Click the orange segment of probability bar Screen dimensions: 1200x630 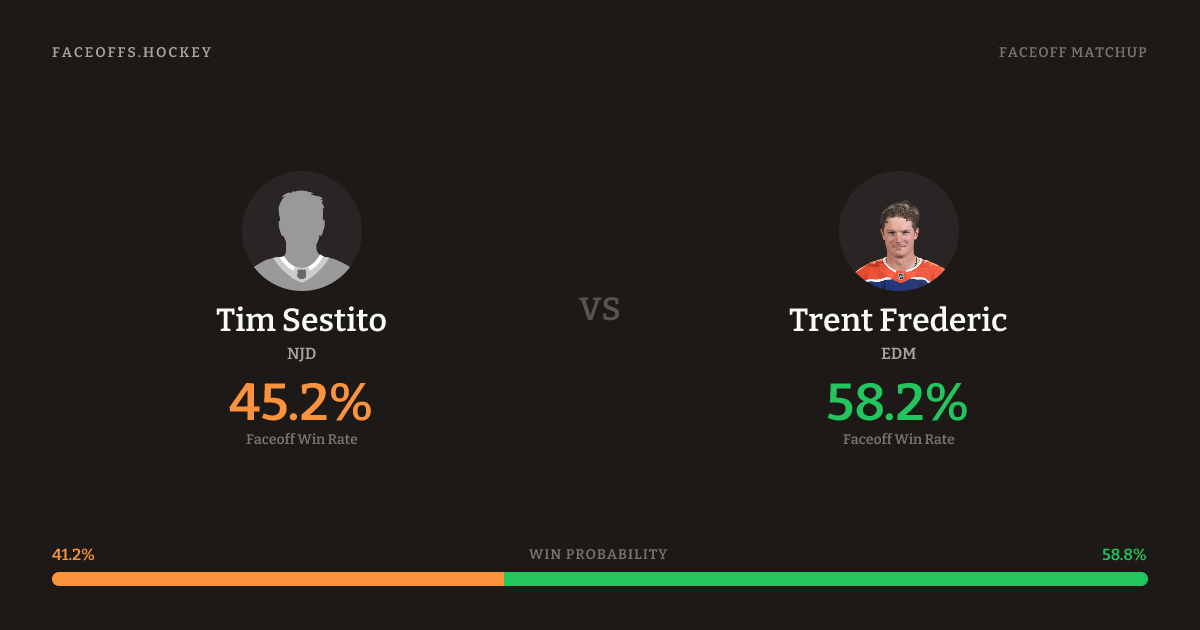(278, 579)
